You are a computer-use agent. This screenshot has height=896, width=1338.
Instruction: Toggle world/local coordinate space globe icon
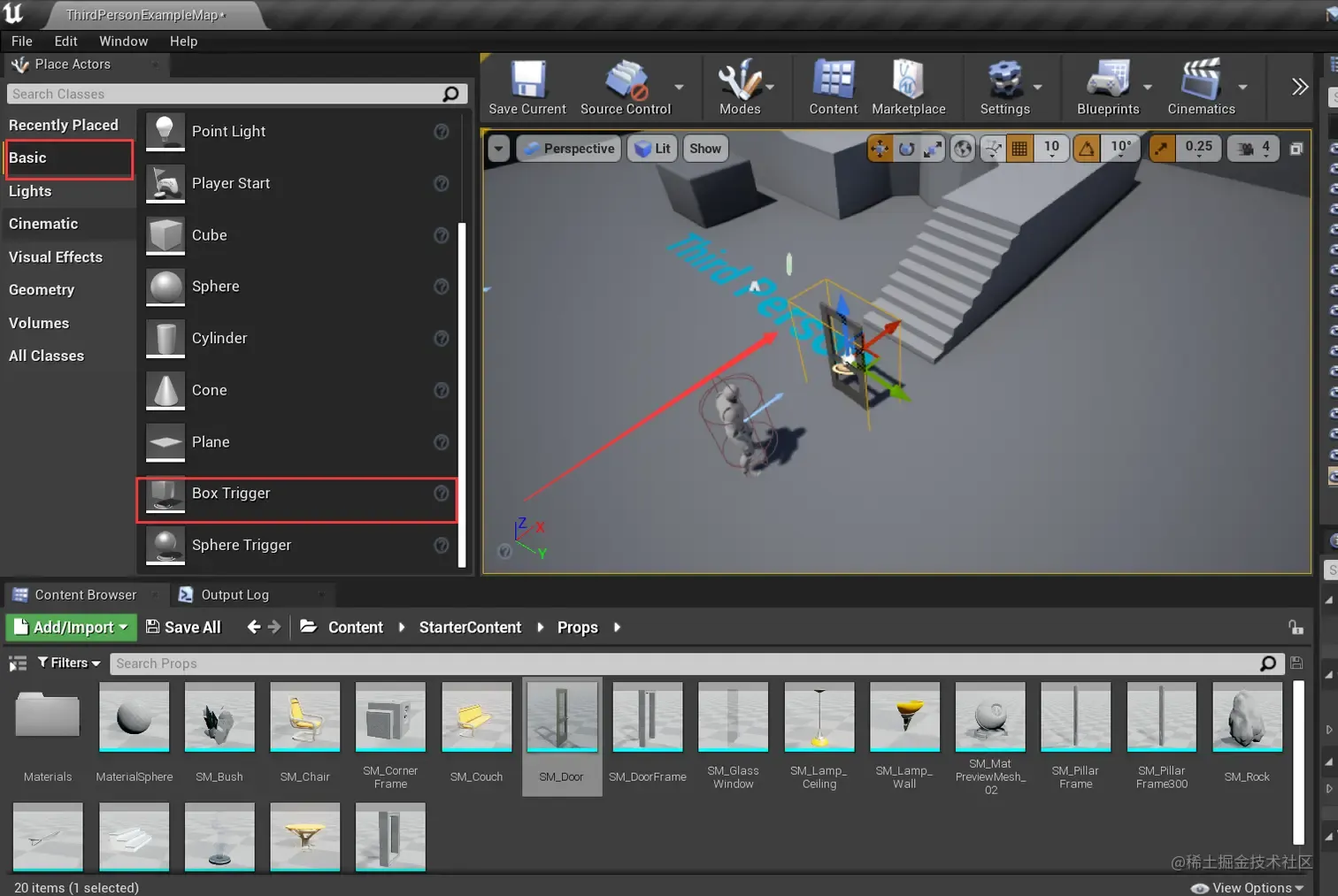[x=963, y=149]
